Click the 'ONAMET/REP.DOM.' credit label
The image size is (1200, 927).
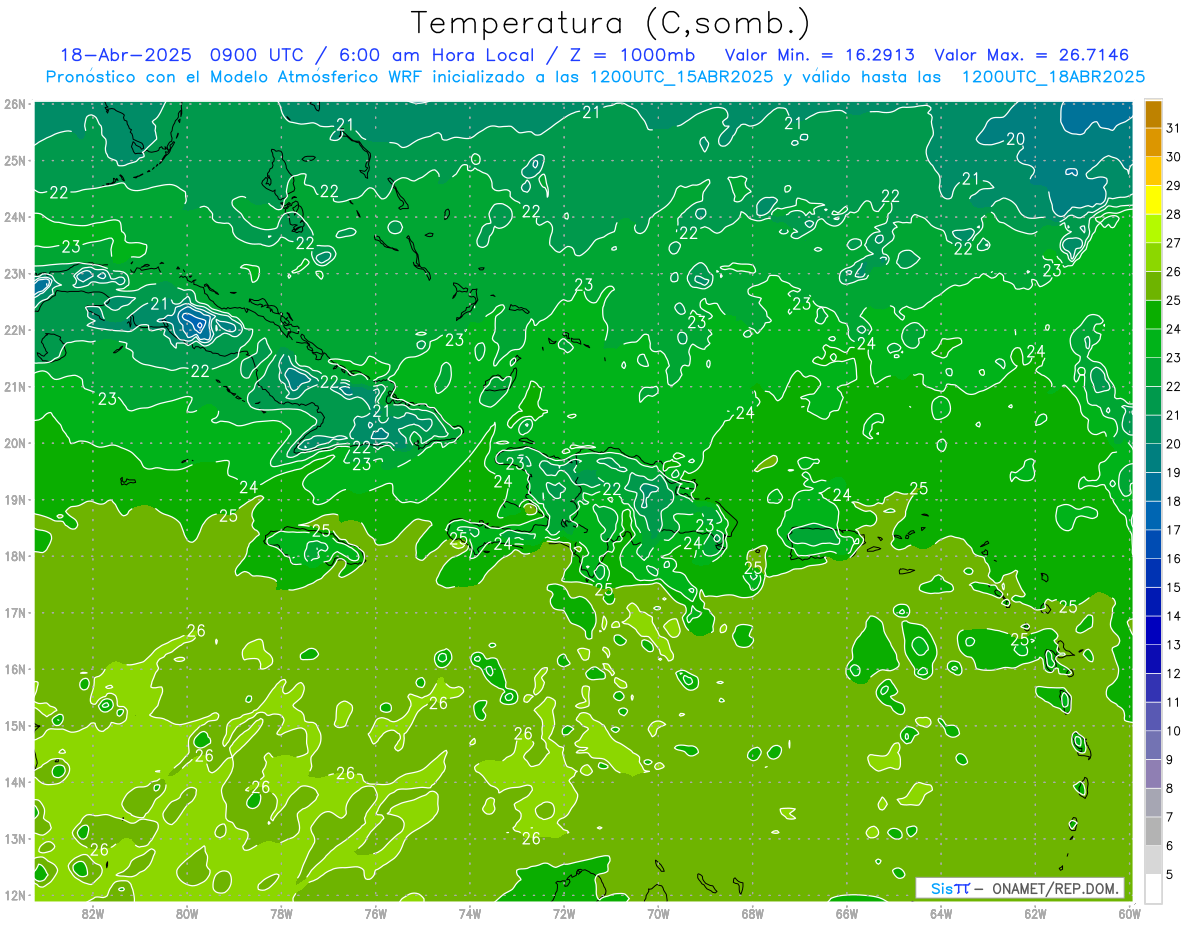(1055, 888)
